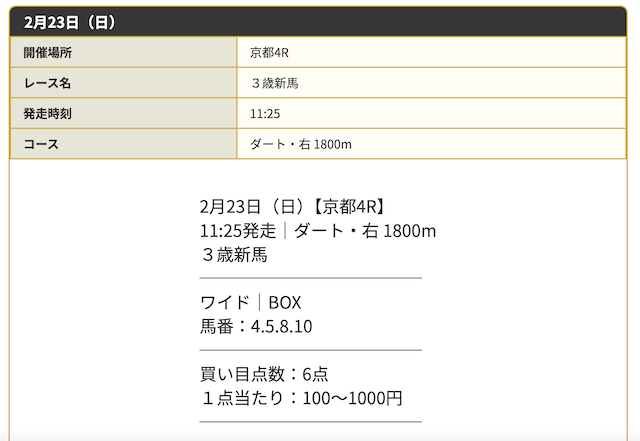Select the レース名 label cell

(123, 83)
